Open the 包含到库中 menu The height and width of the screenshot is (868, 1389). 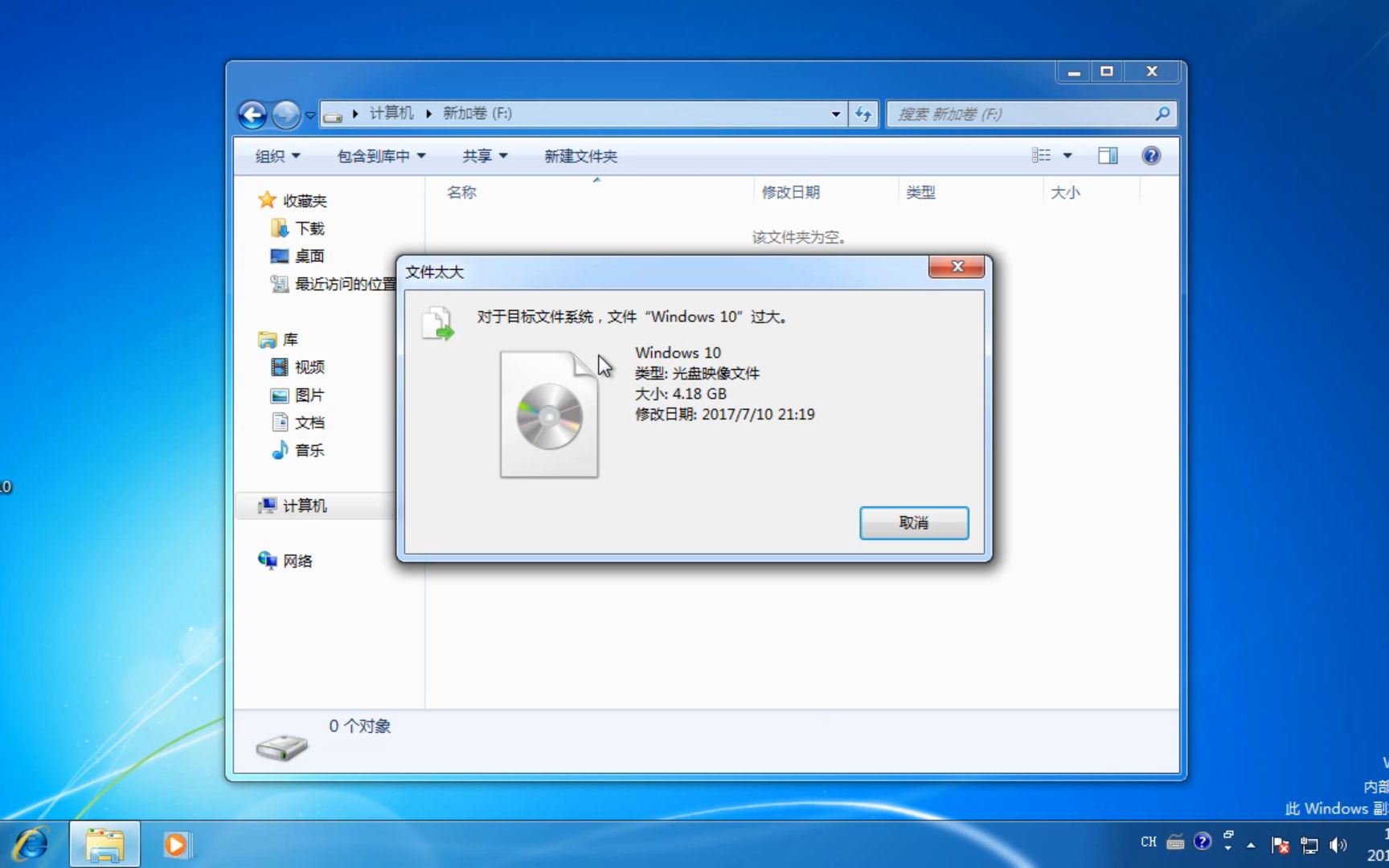point(381,156)
